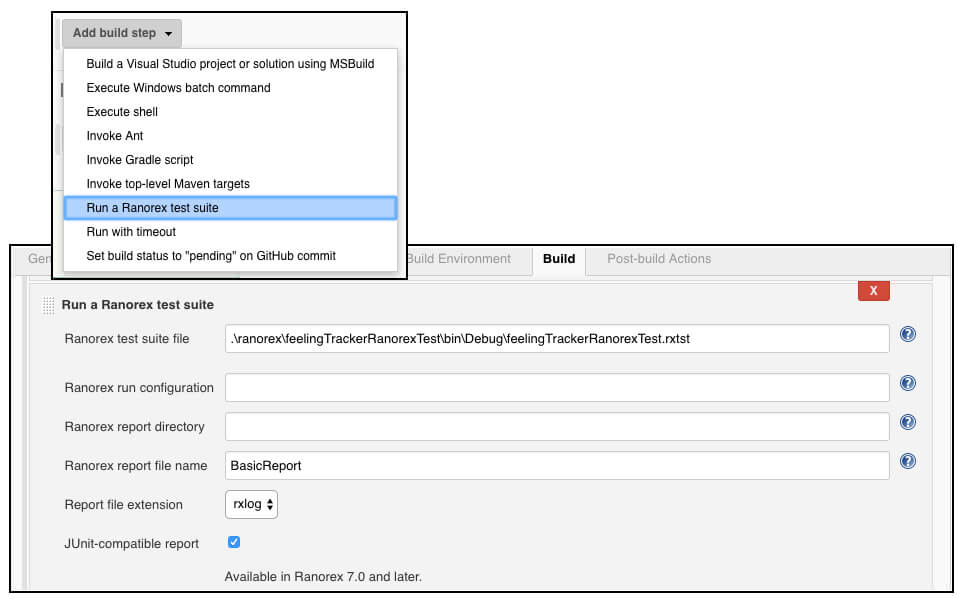Screen dimensions: 964x599
Task: Focus the Ranorex run configuration field
Action: coord(557,387)
